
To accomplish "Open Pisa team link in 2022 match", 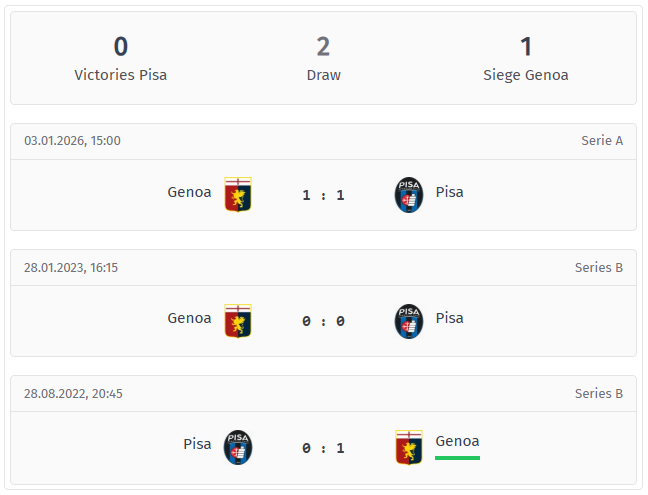I will [197, 444].
